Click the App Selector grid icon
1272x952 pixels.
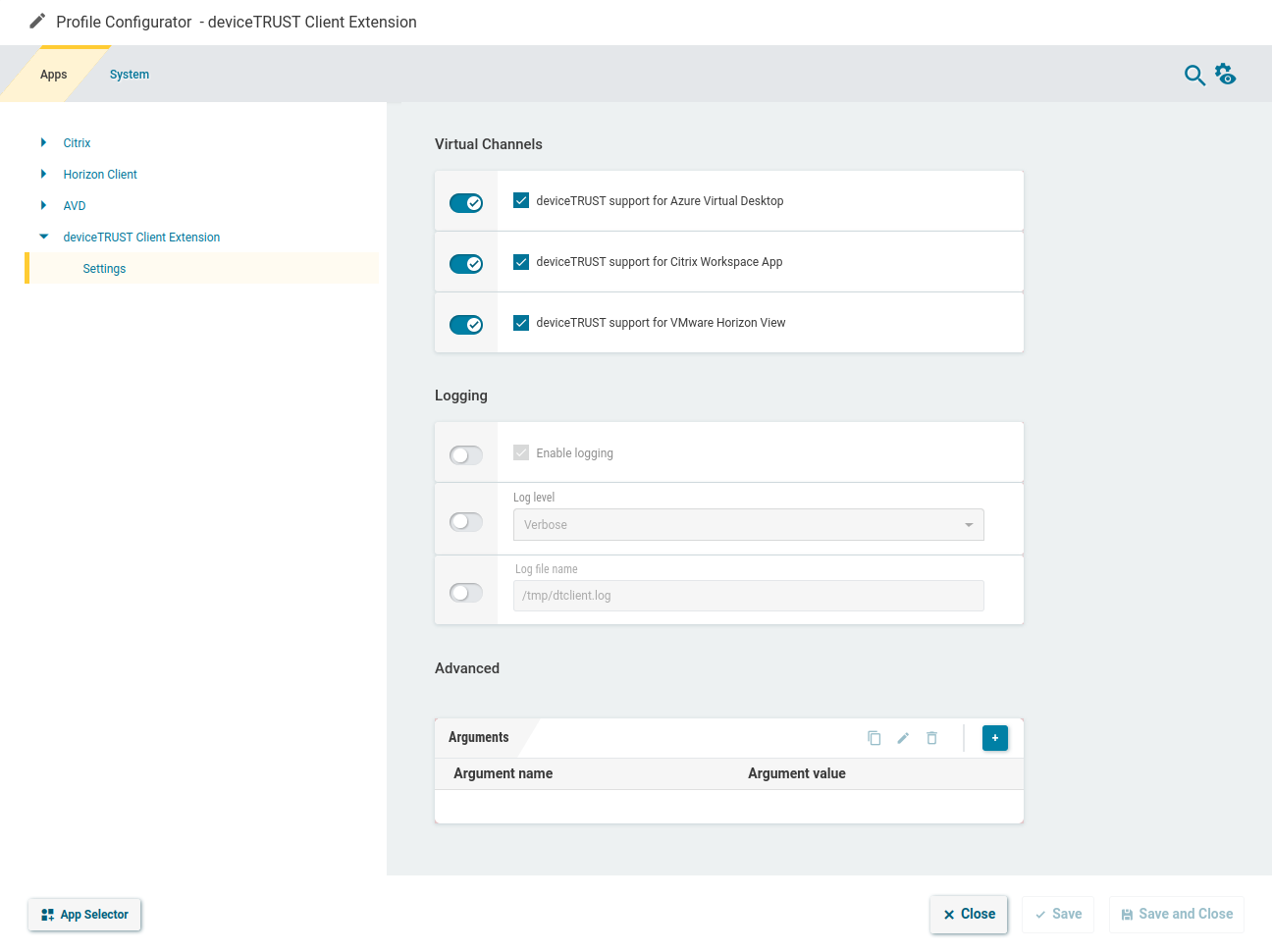click(x=47, y=914)
